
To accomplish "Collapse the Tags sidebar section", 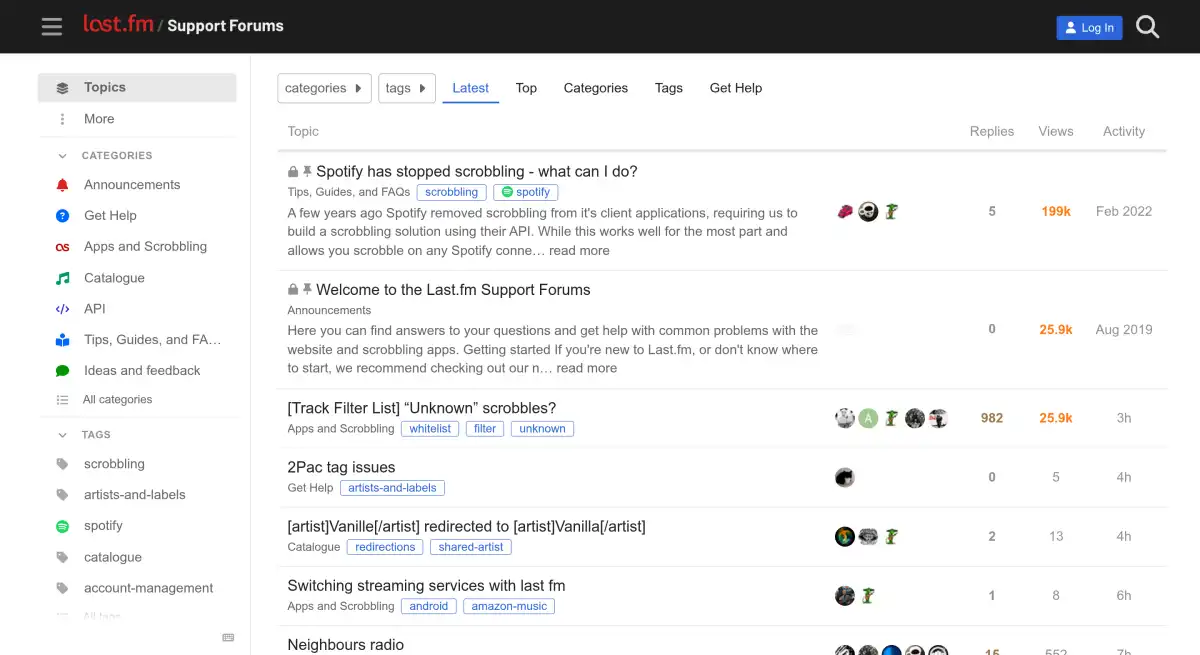I will [x=96, y=435].
